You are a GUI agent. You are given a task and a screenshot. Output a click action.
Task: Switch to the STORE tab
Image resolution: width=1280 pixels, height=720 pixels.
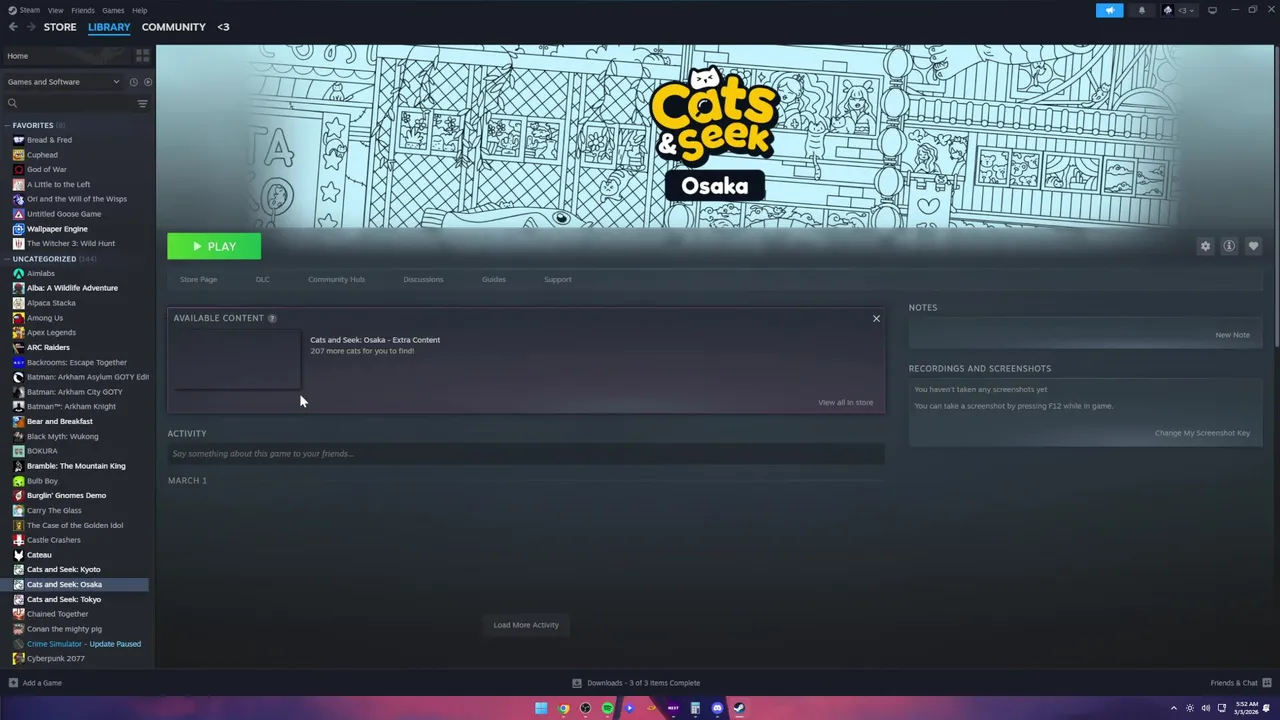[60, 27]
